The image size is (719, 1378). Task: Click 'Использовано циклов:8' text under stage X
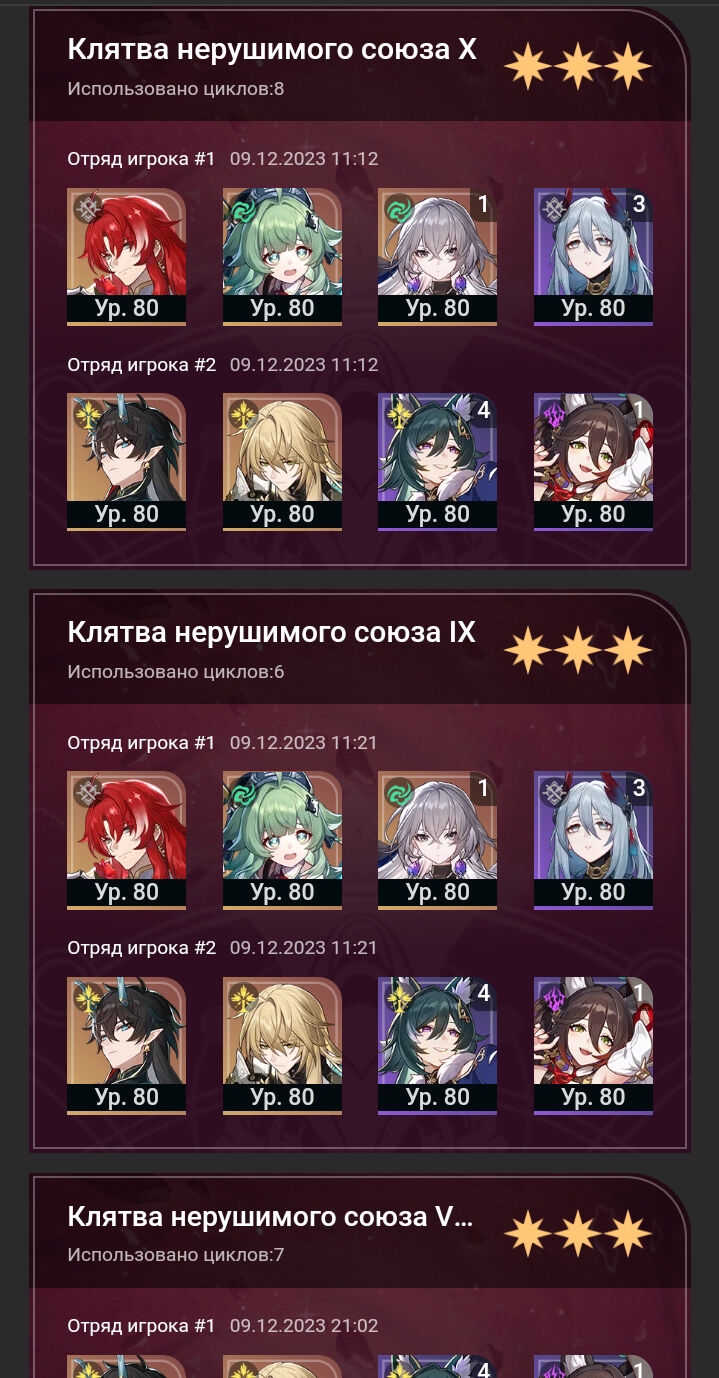tap(176, 89)
